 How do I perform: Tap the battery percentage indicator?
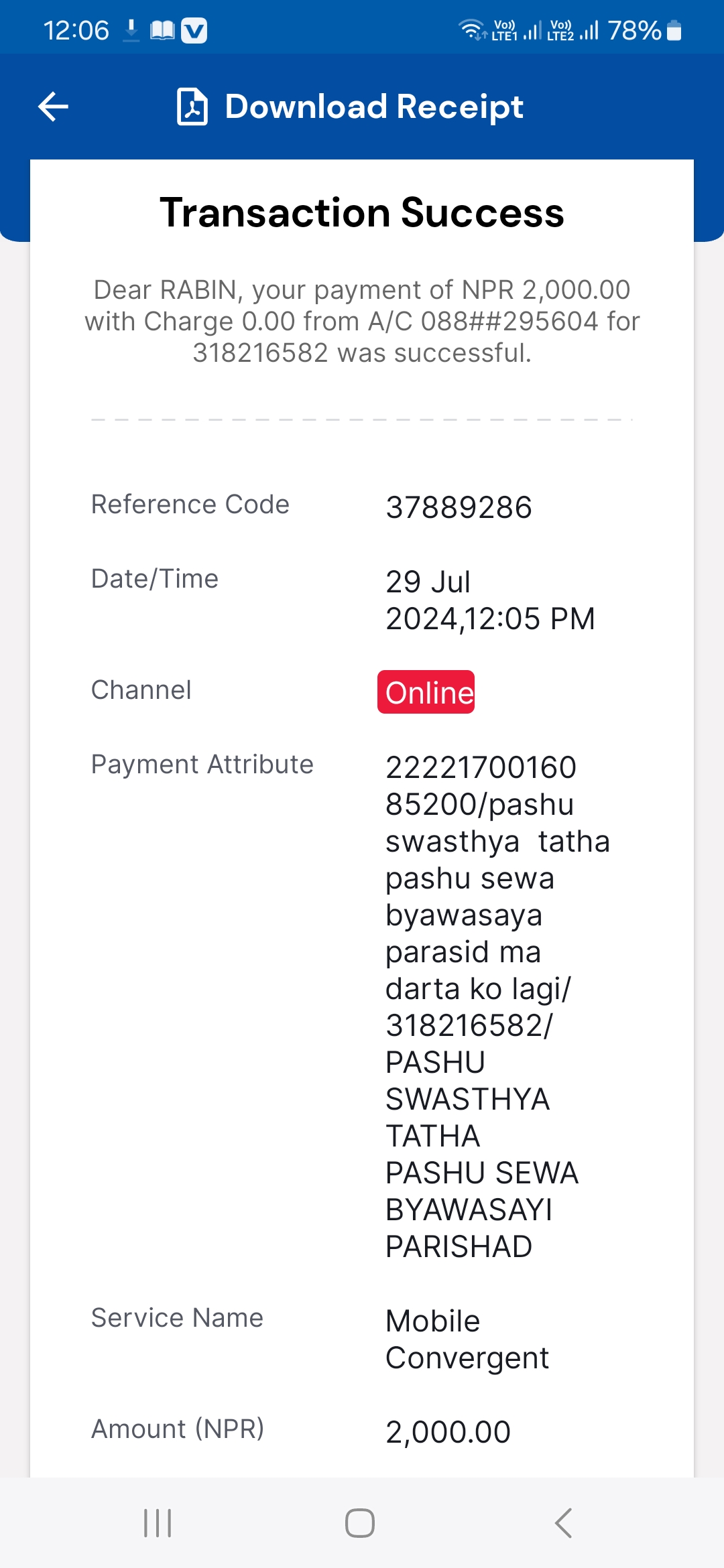coord(634,30)
